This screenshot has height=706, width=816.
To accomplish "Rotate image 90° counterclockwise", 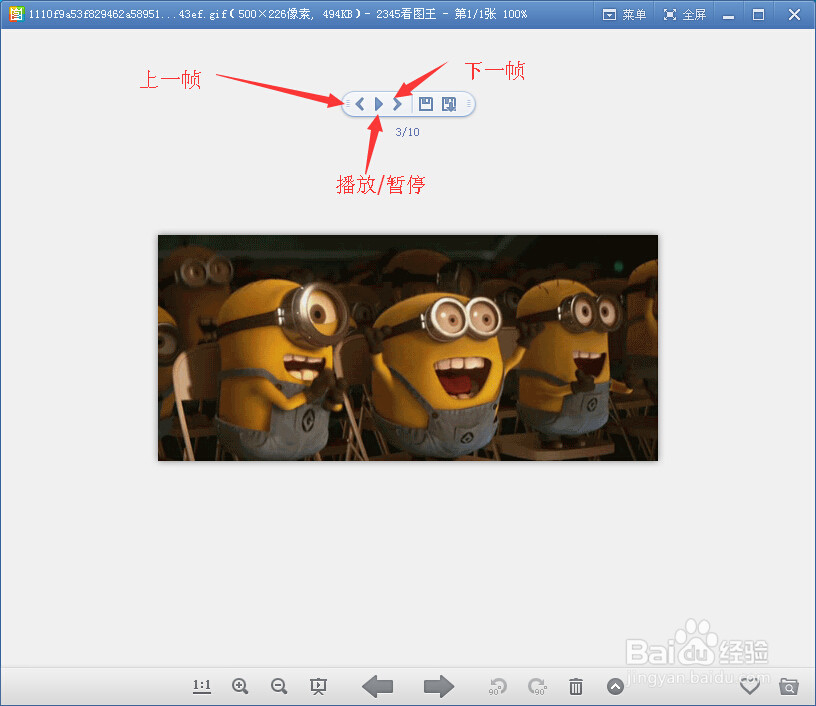I will pos(498,687).
